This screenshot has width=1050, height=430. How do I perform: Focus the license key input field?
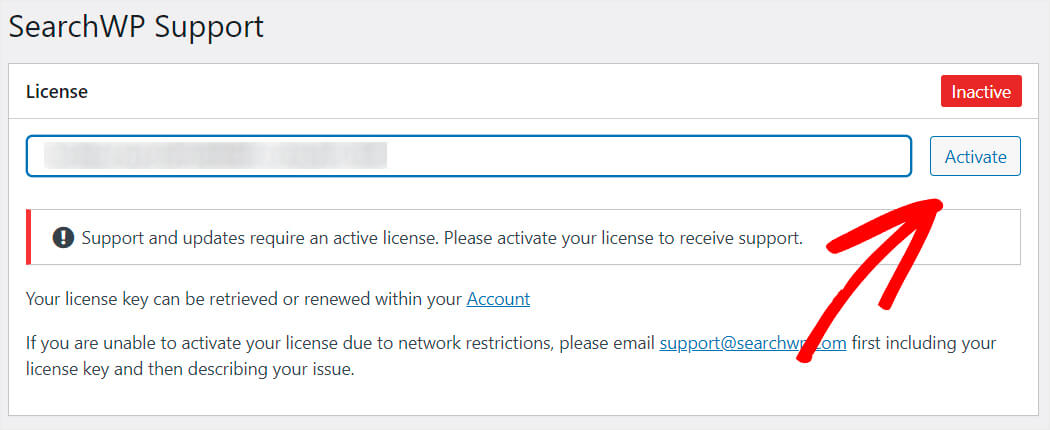pos(469,157)
